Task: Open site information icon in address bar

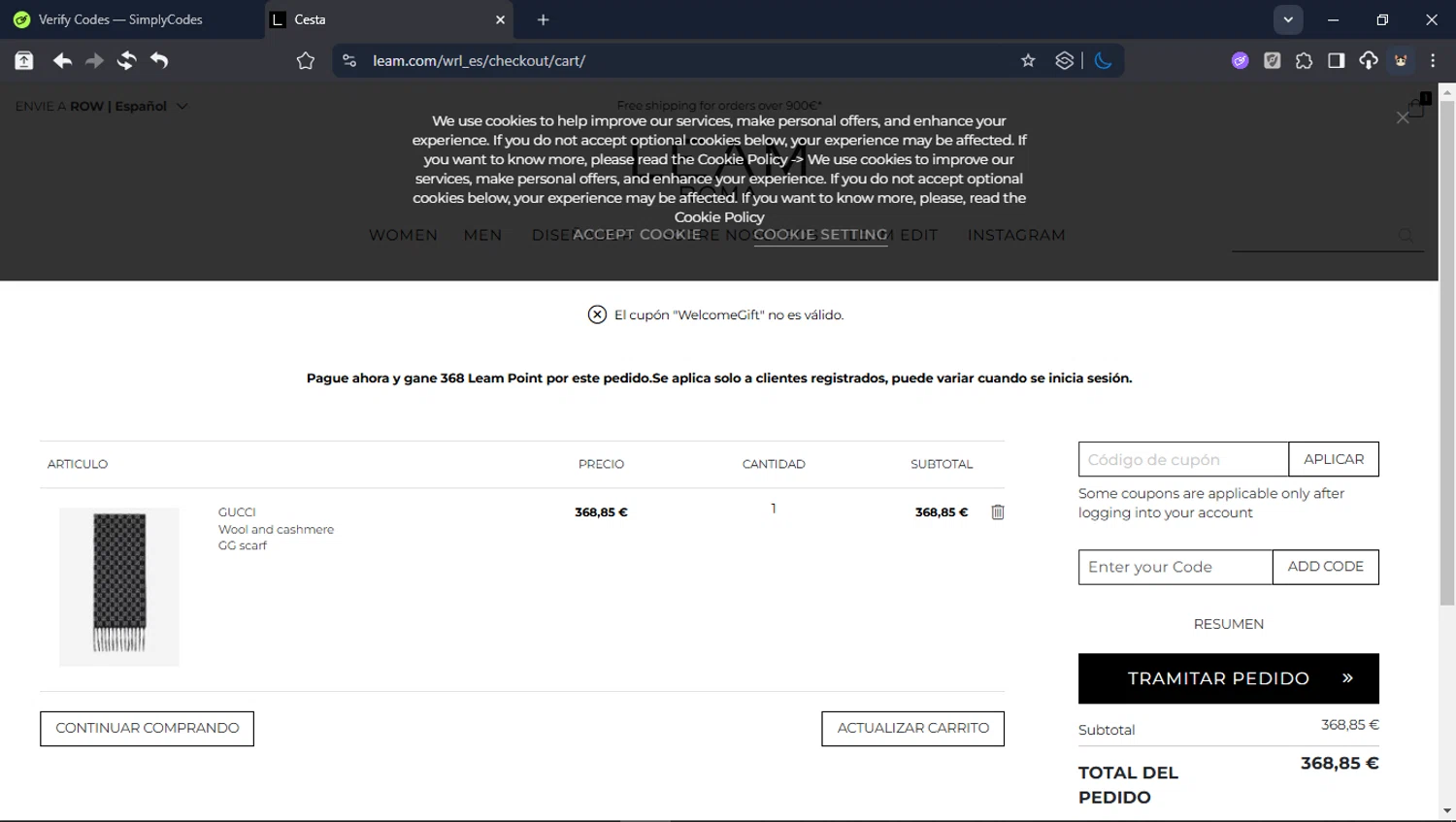Action: click(349, 60)
